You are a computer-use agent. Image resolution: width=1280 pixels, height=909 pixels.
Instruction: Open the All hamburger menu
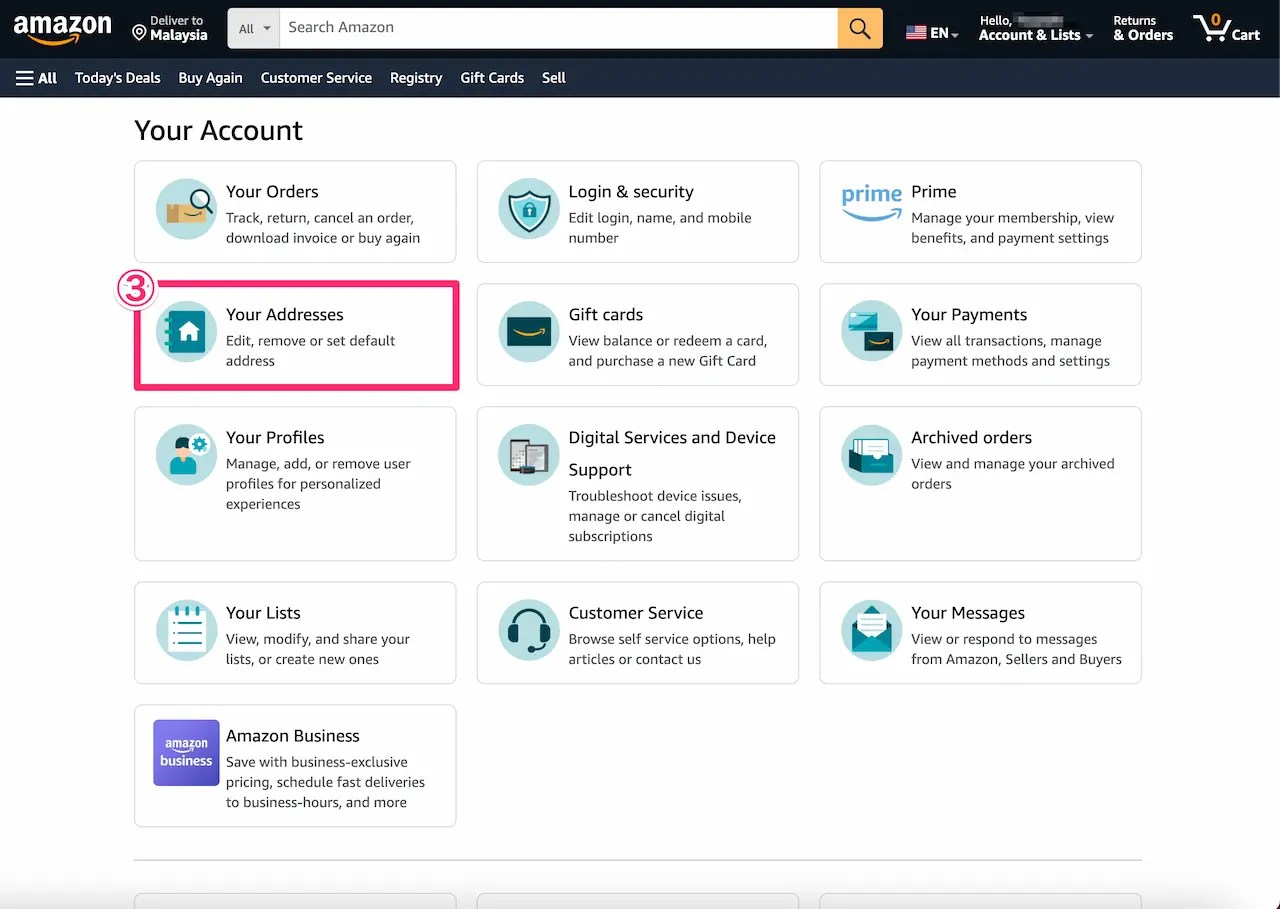coord(36,77)
